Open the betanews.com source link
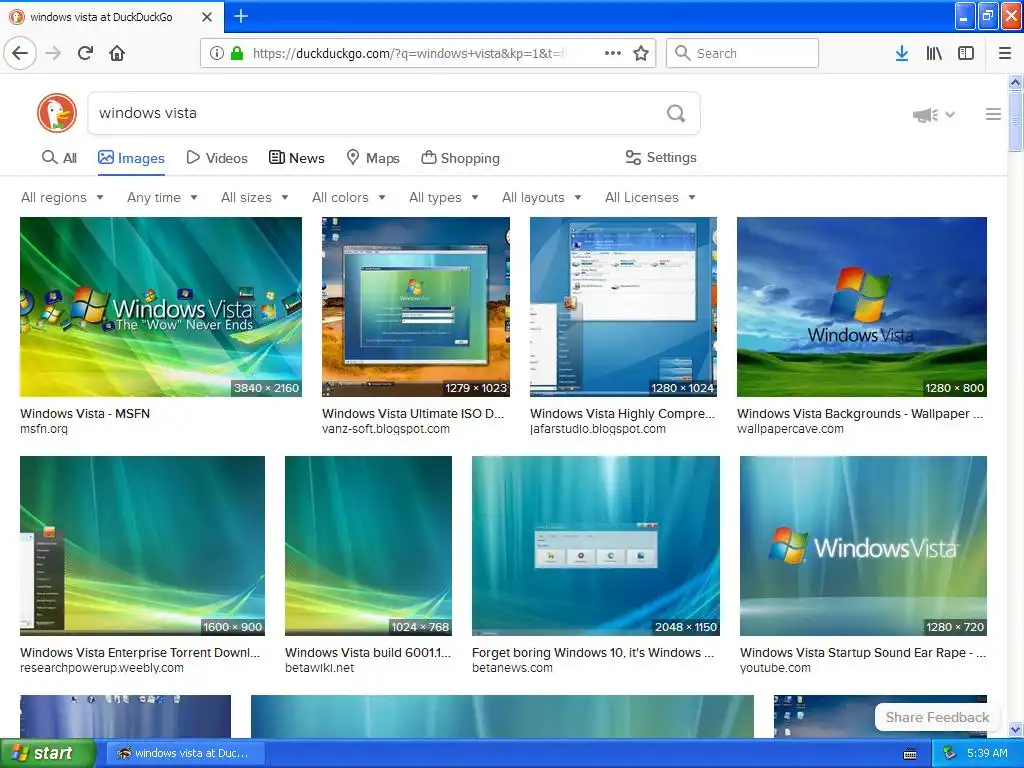Screen dimensions: 1024x768 click(512, 668)
